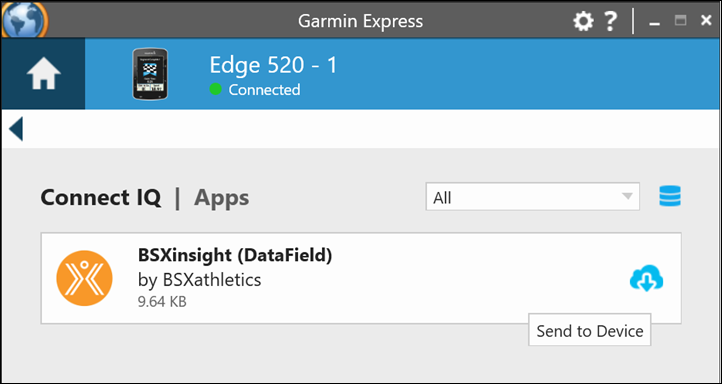Maximize the Garmin Express window
The height and width of the screenshot is (384, 722).
click(680, 20)
